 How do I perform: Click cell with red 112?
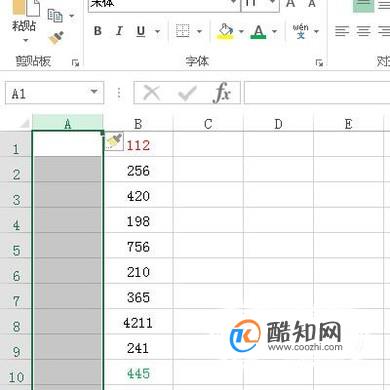[x=138, y=144]
